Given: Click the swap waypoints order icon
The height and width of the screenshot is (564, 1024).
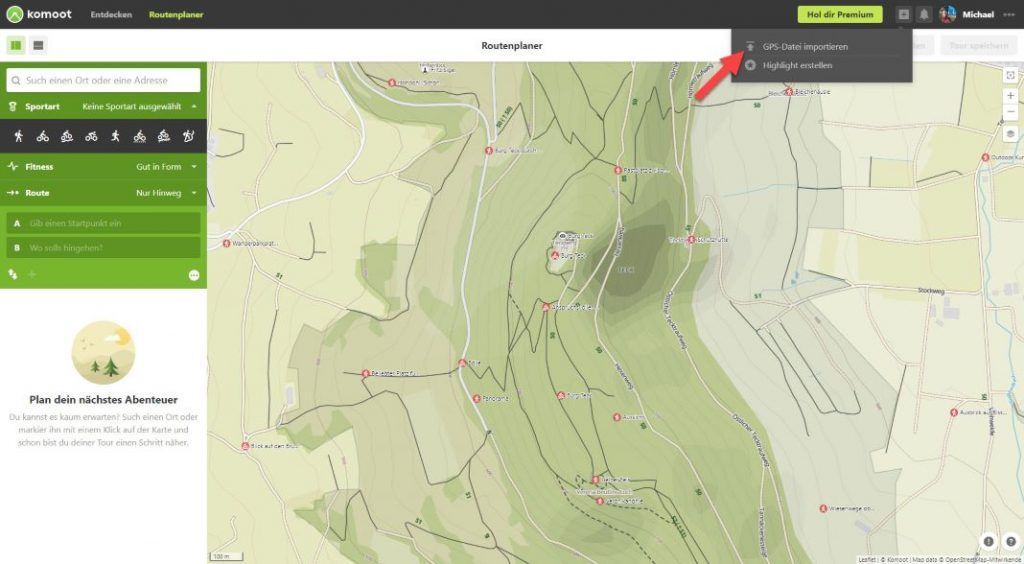Looking at the screenshot, I should tap(12, 275).
